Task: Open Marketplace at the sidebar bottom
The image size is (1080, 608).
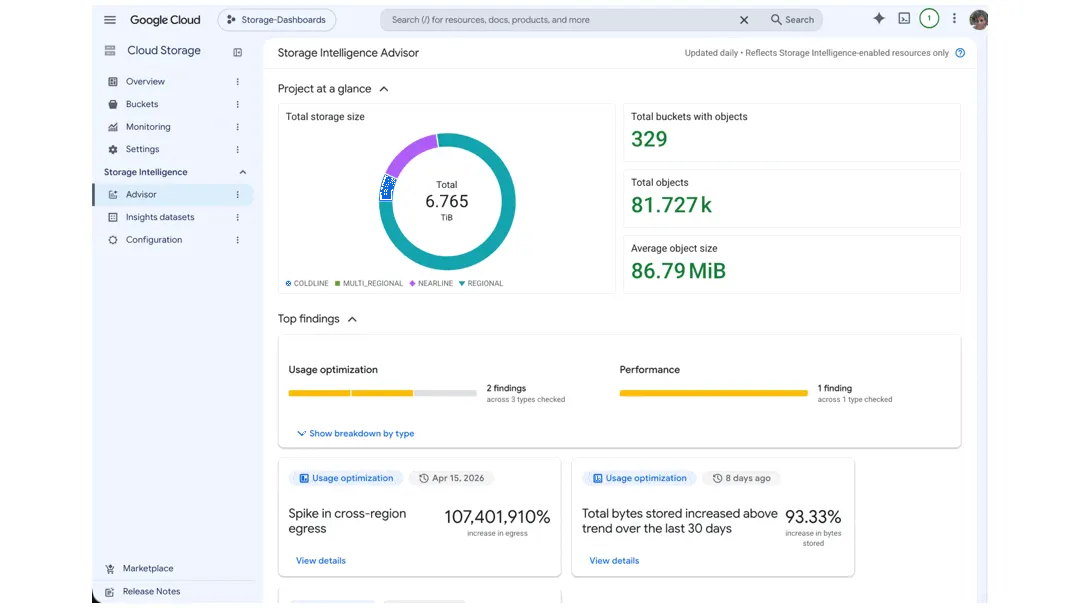Action: coord(148,569)
